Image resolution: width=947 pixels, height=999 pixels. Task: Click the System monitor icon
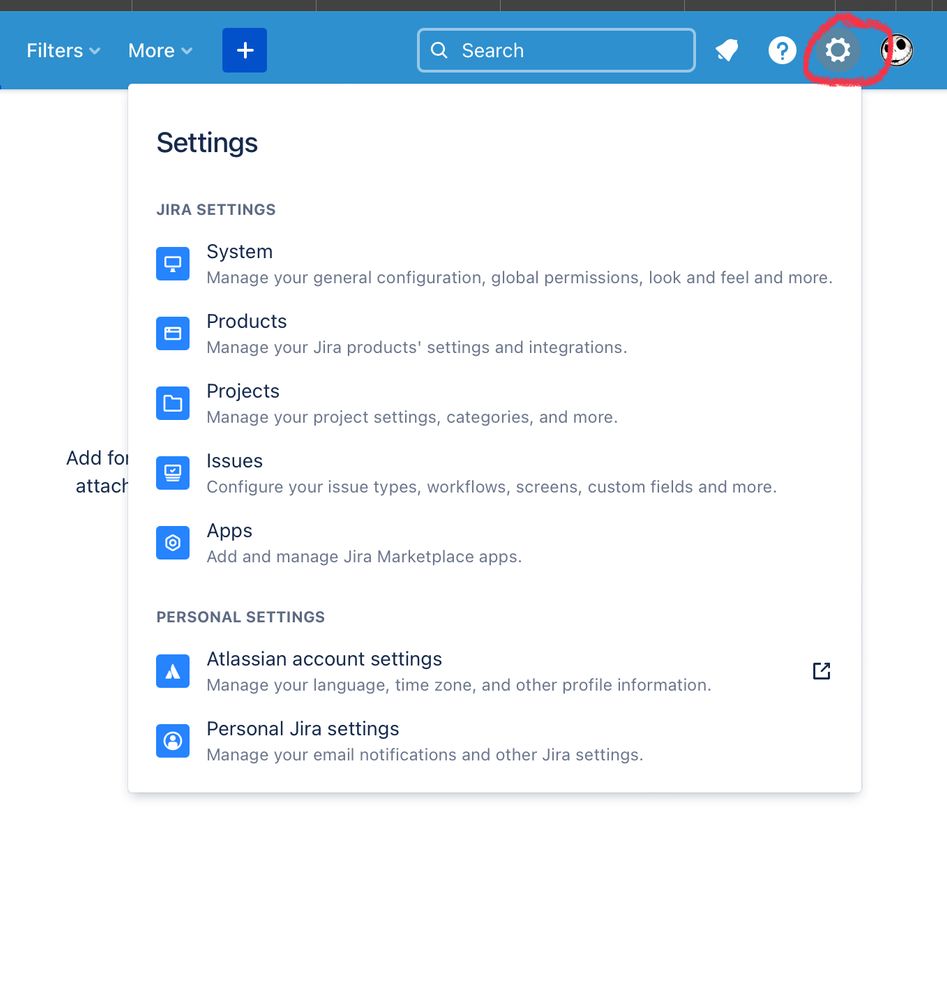click(x=173, y=264)
